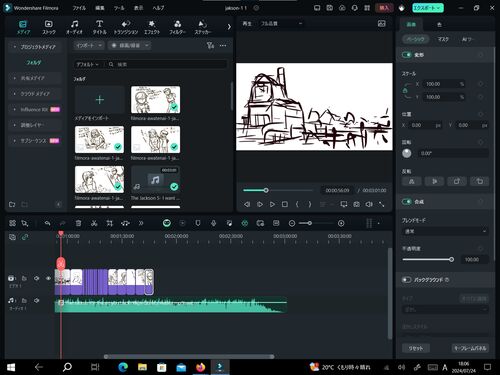This screenshot has width=500, height=375.
Task: Open the Transitions tab
Action: pyautogui.click(x=126, y=27)
